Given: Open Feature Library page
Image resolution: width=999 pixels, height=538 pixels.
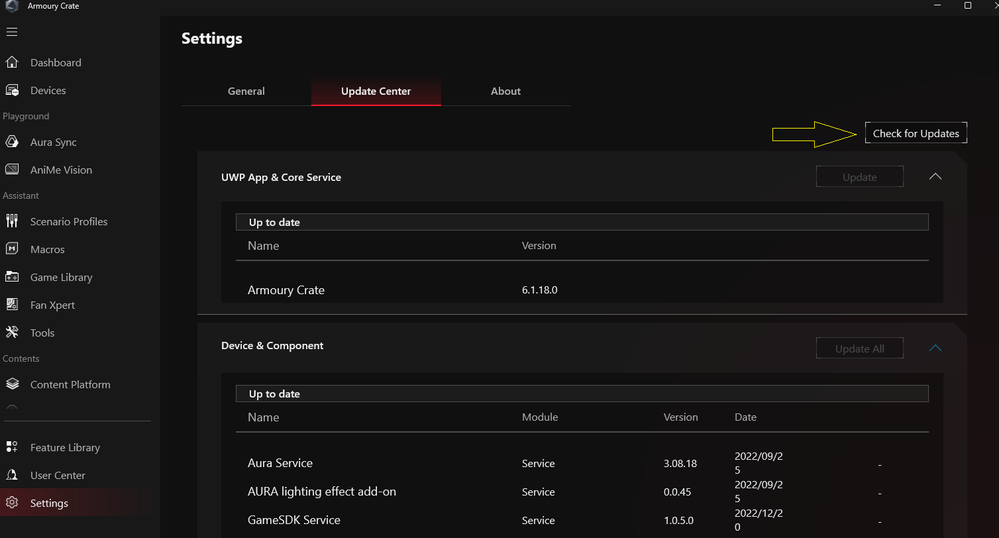Looking at the screenshot, I should 65,447.
